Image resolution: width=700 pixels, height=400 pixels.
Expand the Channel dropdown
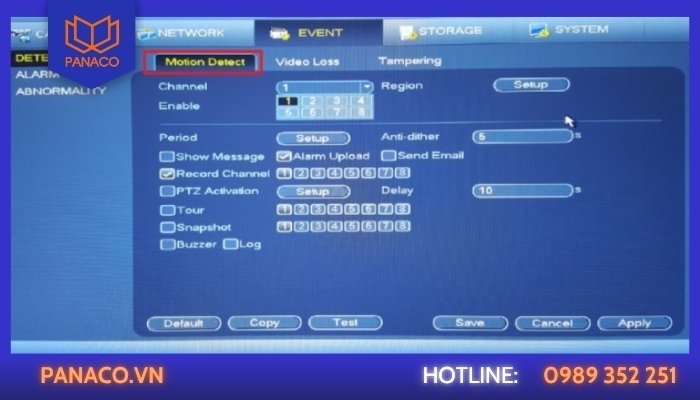click(x=366, y=87)
